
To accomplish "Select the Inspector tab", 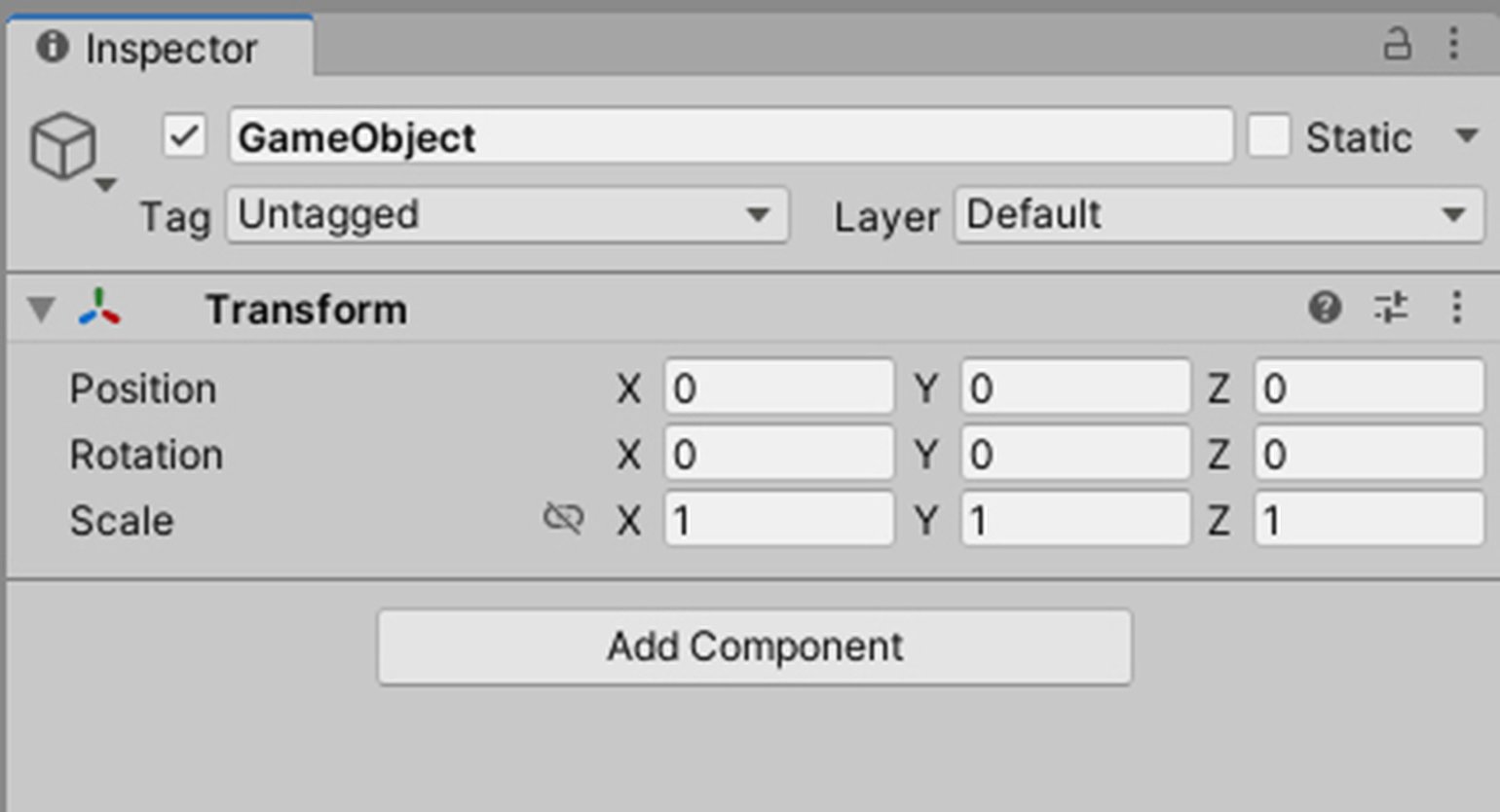I will pyautogui.click(x=161, y=48).
